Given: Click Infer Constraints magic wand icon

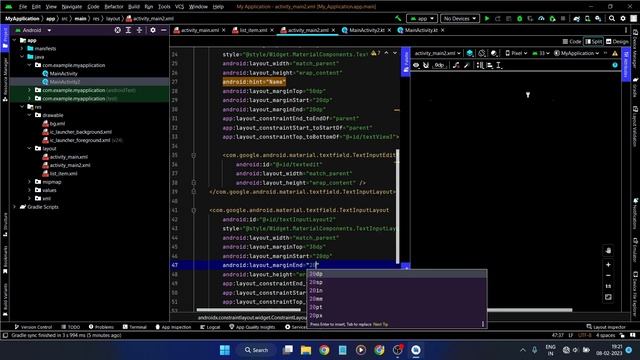Looking at the screenshot, I should [467, 65].
